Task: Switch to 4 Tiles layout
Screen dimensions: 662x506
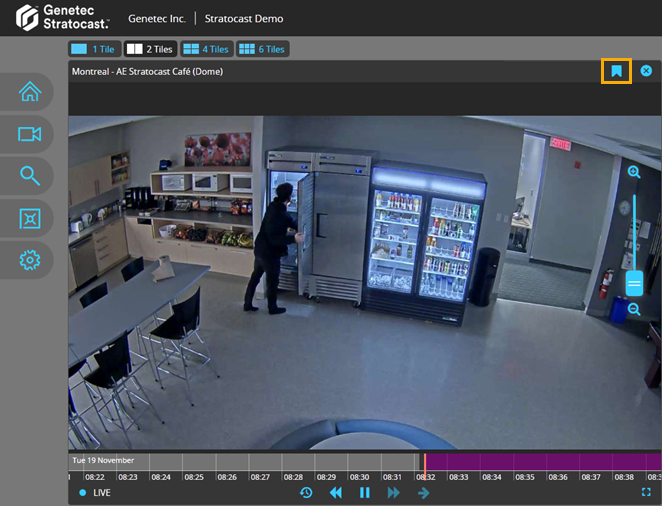Action: coord(206,49)
